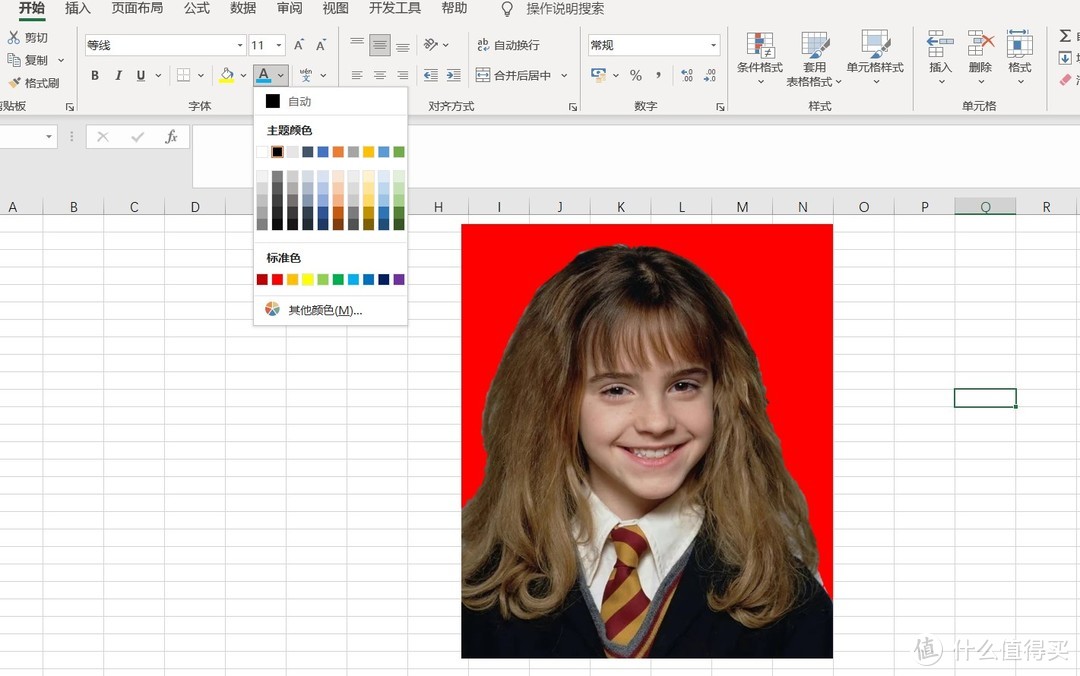Click the phonetic guide 文 icon

point(306,75)
